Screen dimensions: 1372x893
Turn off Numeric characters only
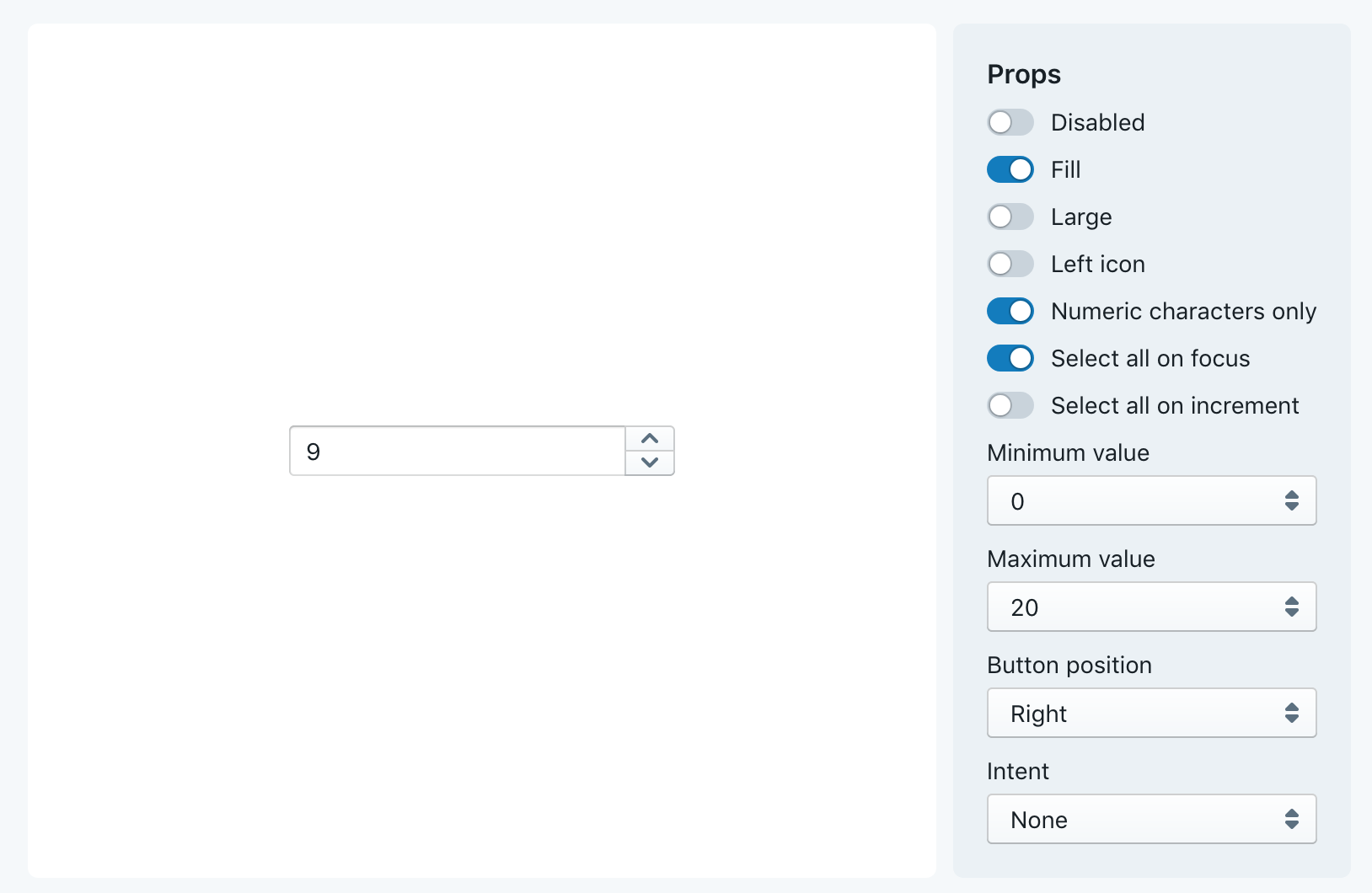(1010, 311)
